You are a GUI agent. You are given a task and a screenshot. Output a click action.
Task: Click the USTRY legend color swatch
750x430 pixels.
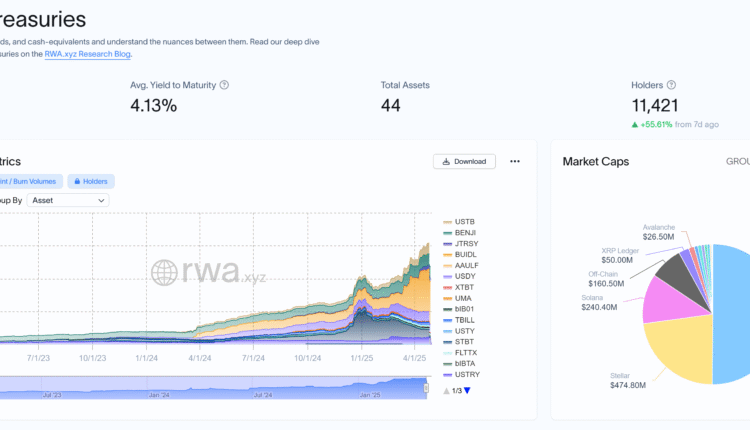(447, 375)
